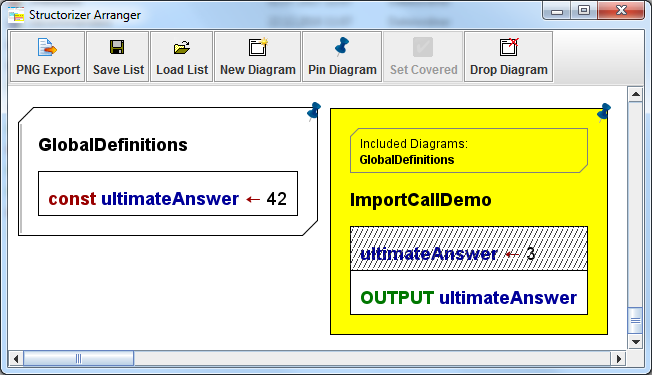Screen dimensions: 652x375
Task: Create a New Diagram
Action: pyautogui.click(x=257, y=57)
